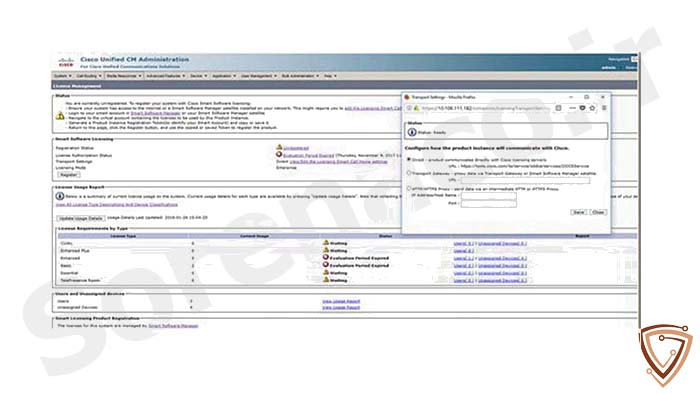Open the User Management dropdown menu

pyautogui.click(x=259, y=76)
